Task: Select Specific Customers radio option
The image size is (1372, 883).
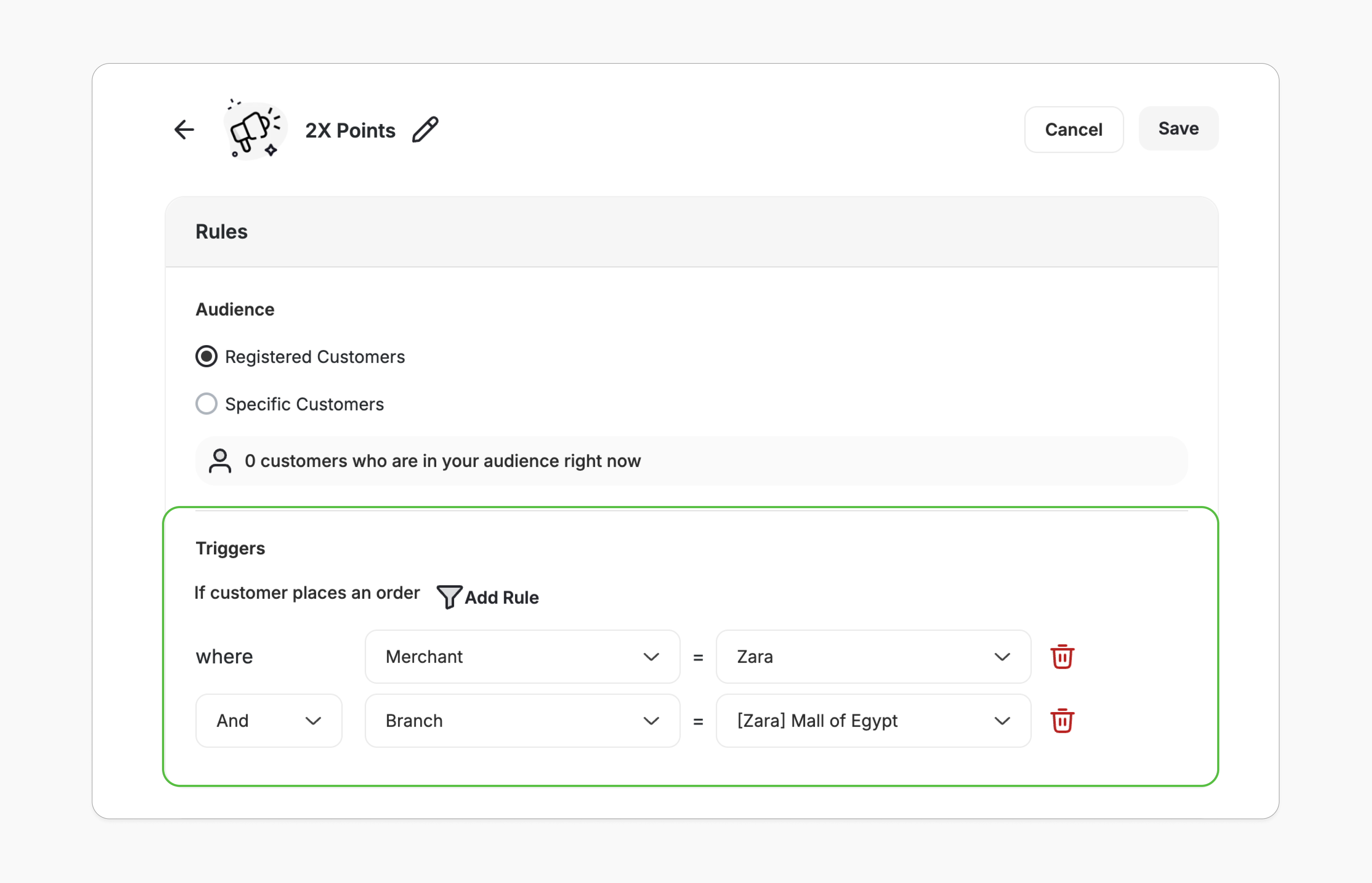Action: (x=206, y=404)
